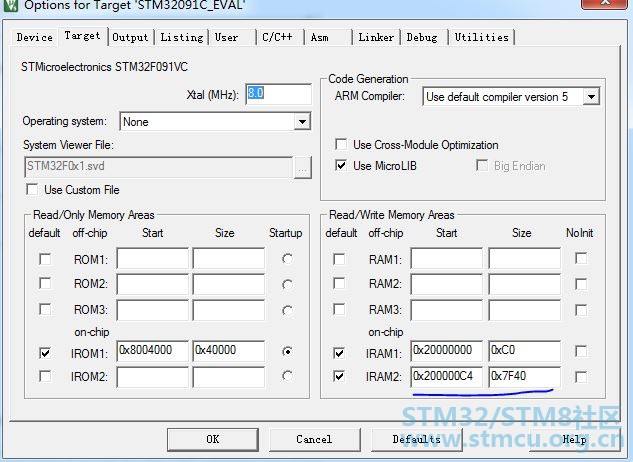This screenshot has width=633, height=462.
Task: Switch to the Linker tab
Action: pyautogui.click(x=376, y=37)
